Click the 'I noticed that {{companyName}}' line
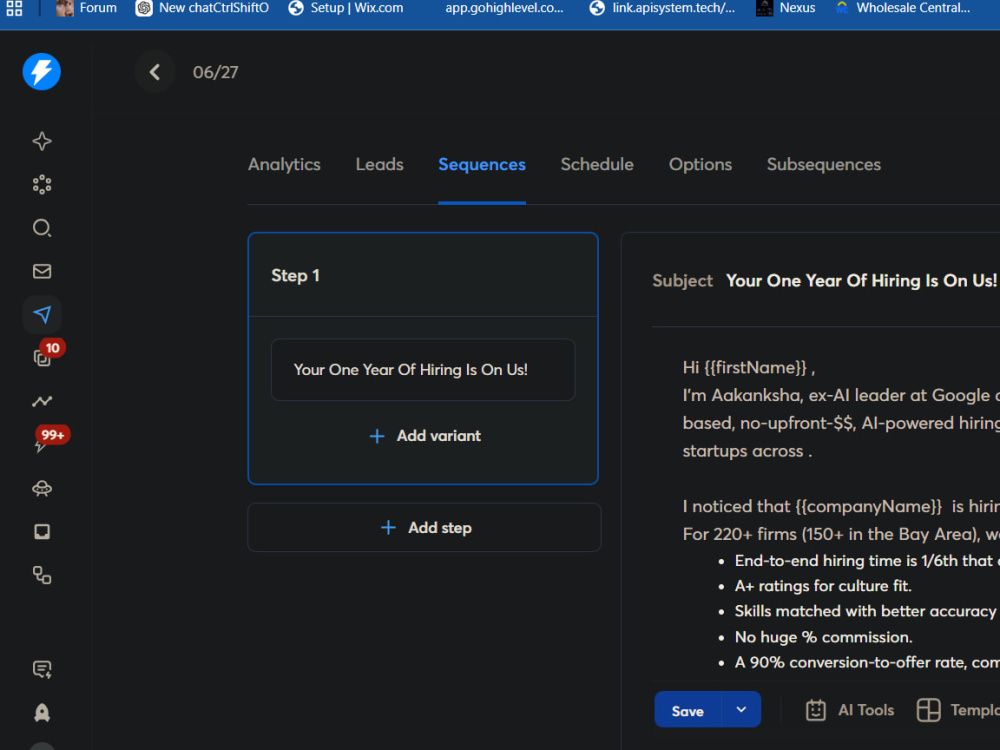Screen dimensions: 1000x750 point(841,506)
